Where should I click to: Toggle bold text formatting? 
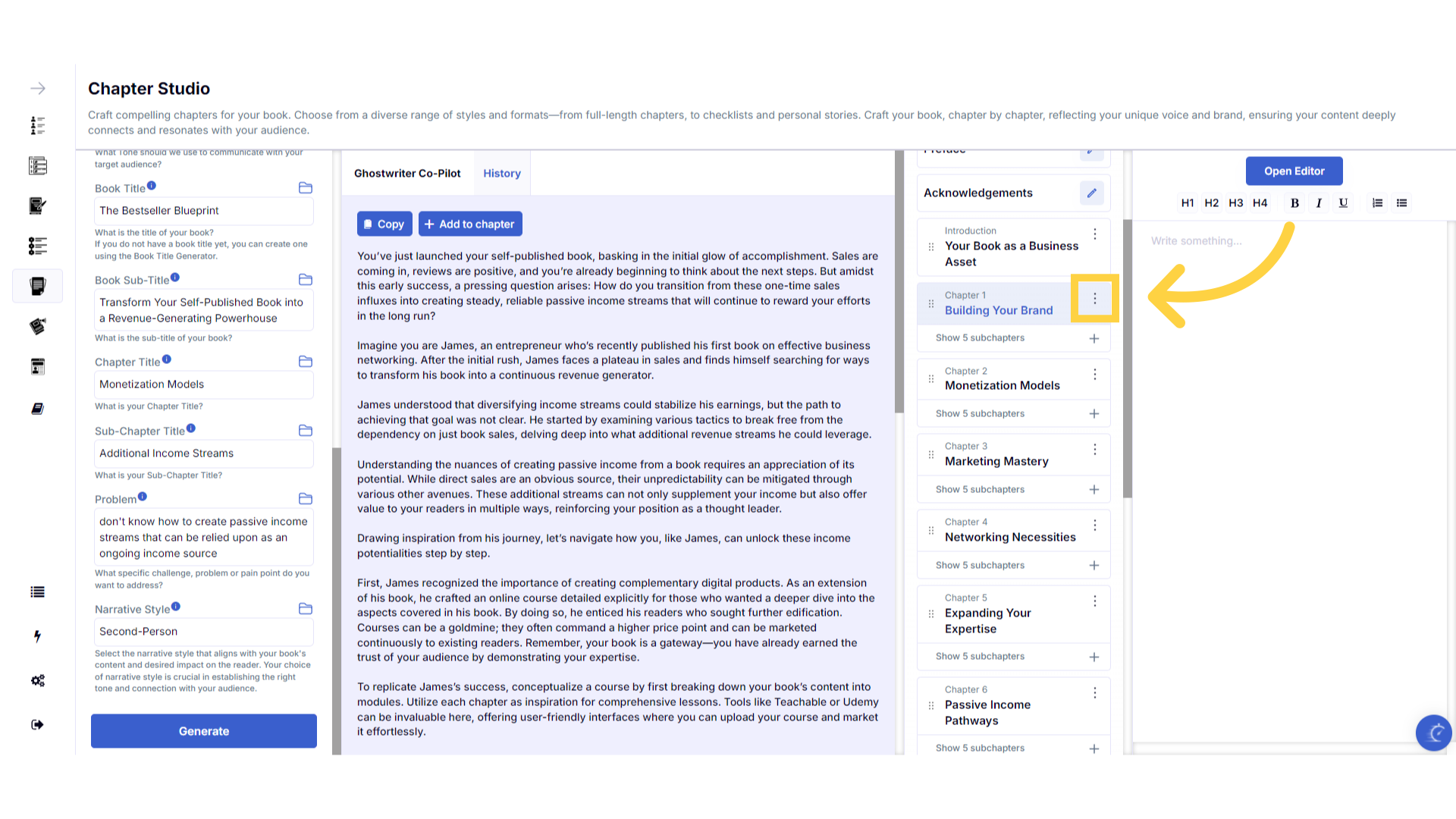1294,202
